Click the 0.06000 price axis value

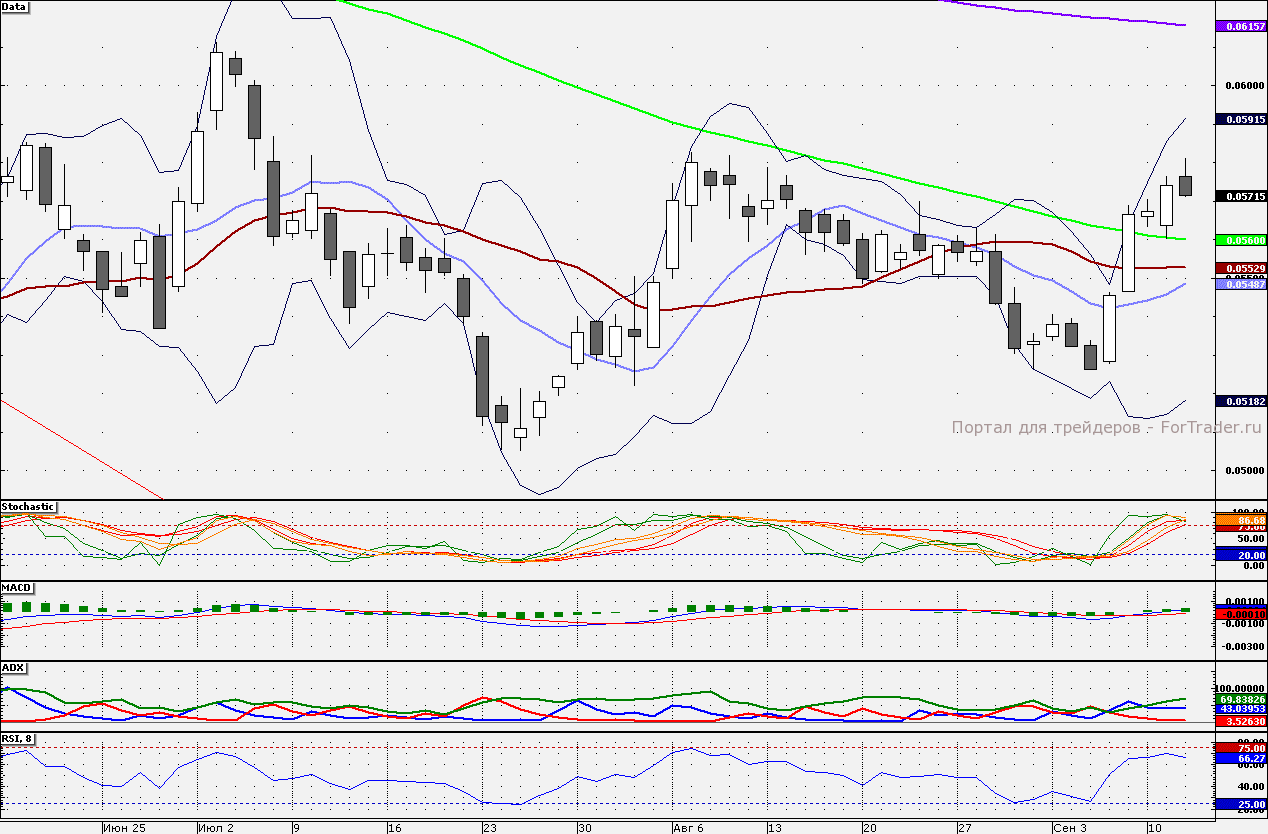pos(1244,86)
